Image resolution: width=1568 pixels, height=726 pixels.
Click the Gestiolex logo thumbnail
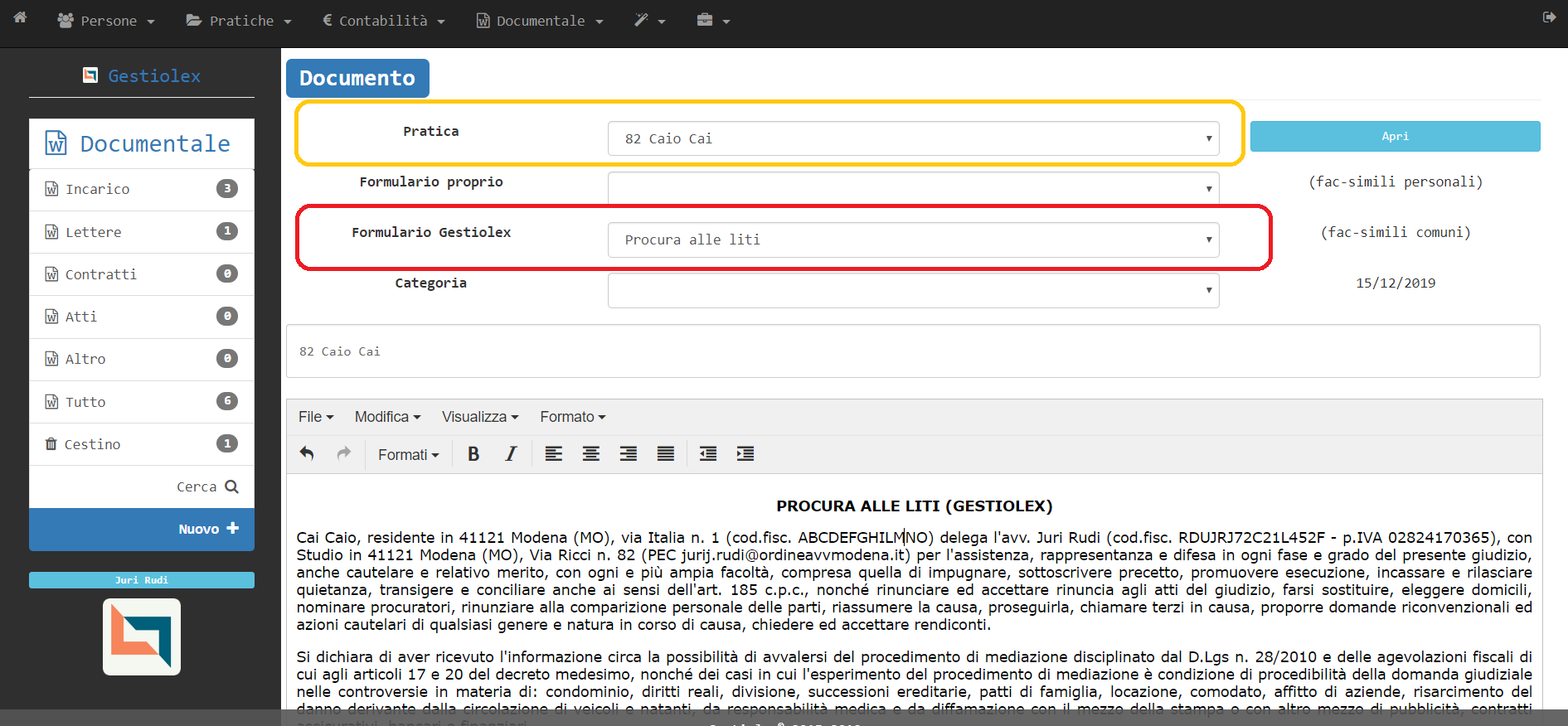pos(142,636)
